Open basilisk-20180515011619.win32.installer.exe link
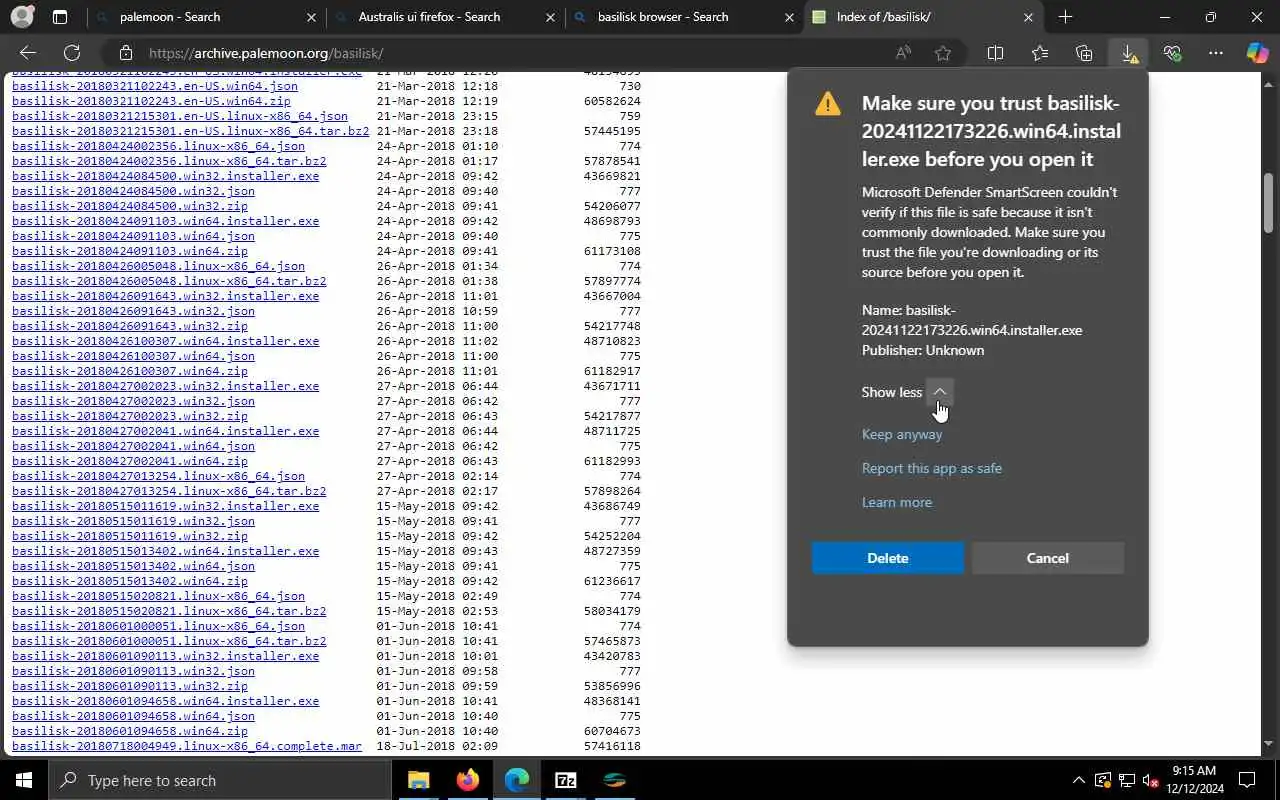This screenshot has width=1280, height=800. 165,506
